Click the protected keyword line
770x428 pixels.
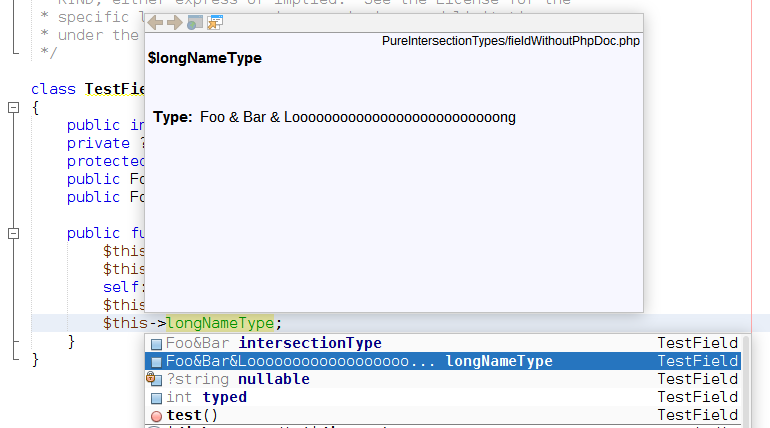point(106,161)
